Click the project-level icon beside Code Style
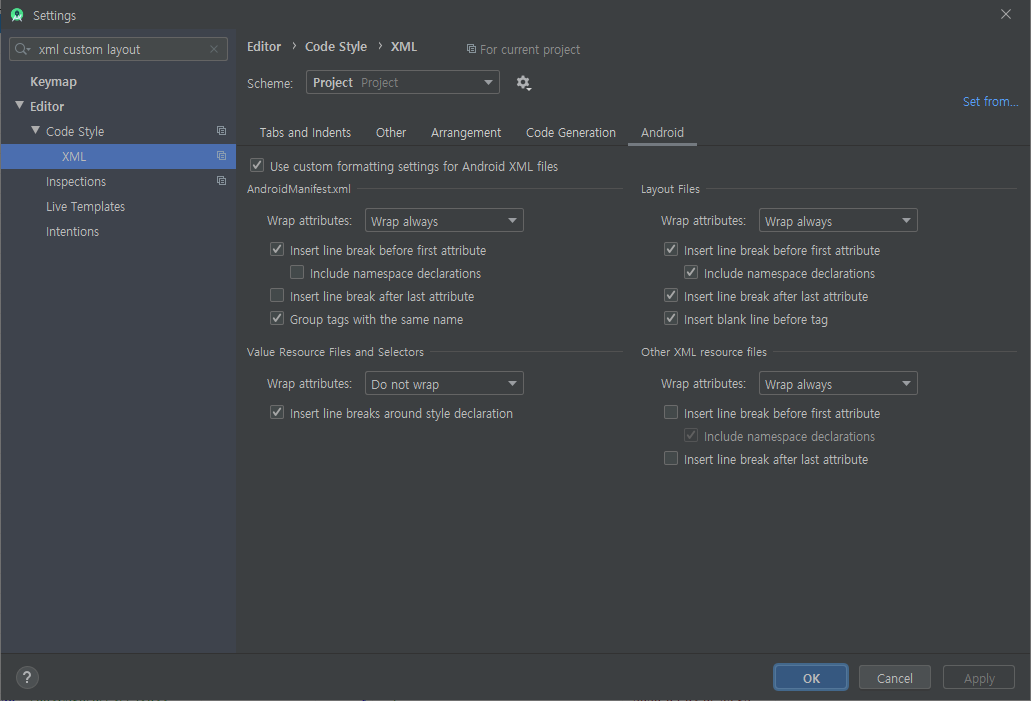This screenshot has height=701, width=1031. (x=222, y=131)
